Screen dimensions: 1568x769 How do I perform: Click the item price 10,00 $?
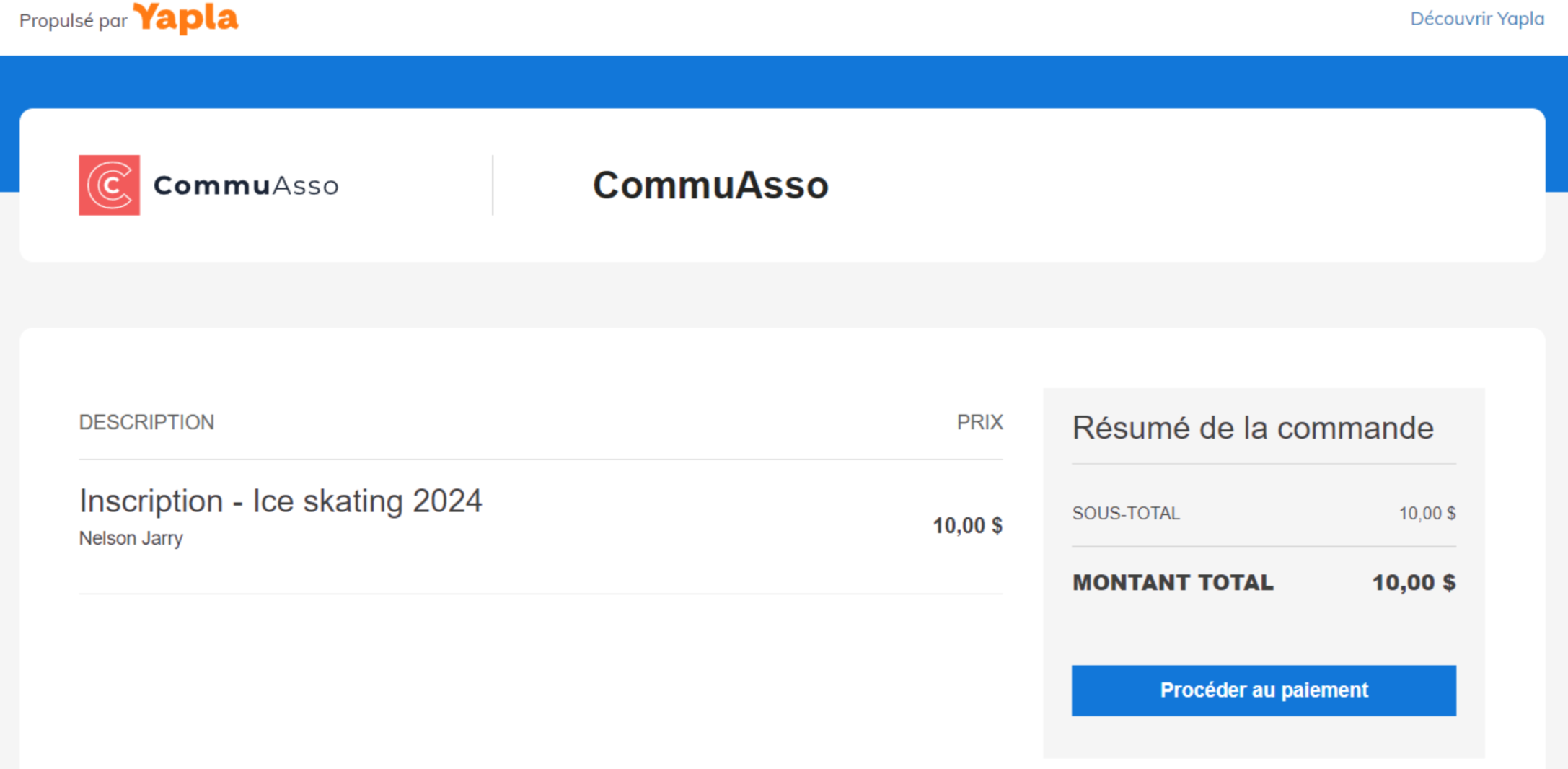(x=966, y=525)
